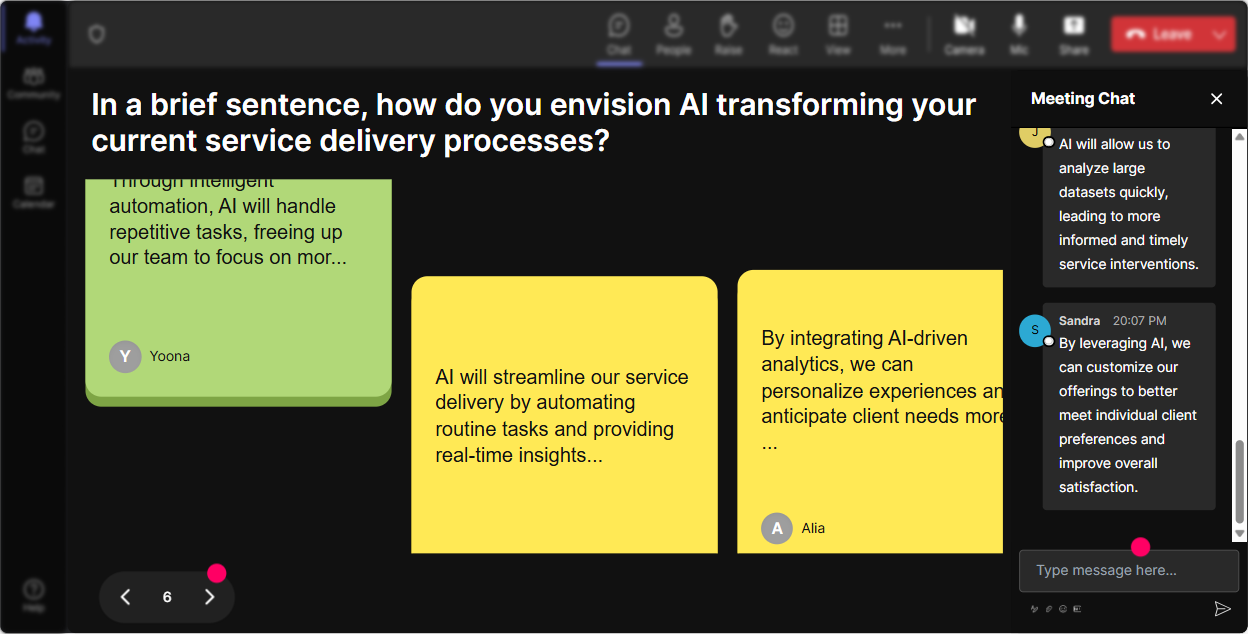
Task: Click the shield security icon
Action: tap(96, 34)
